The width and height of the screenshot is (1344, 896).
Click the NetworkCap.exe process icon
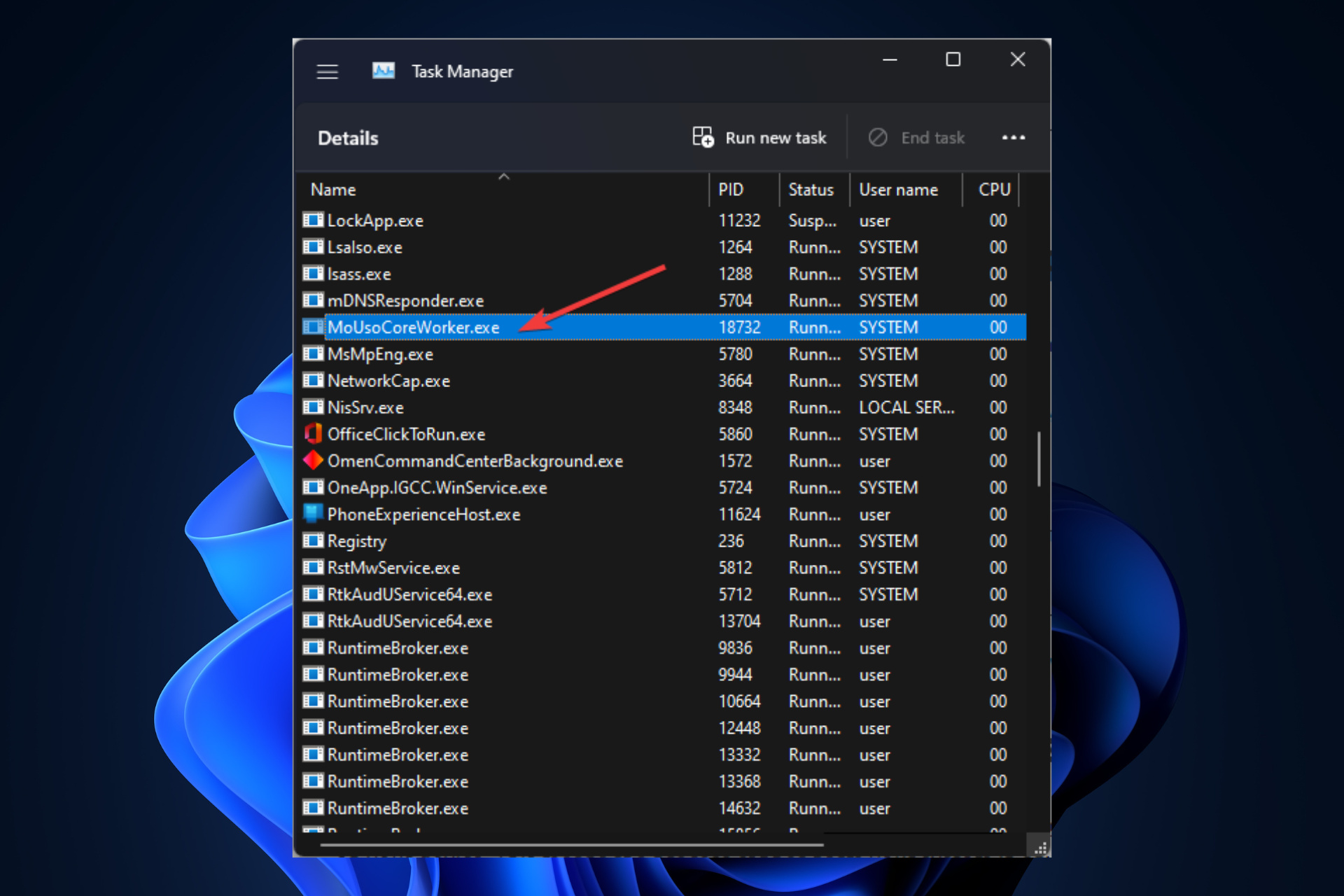click(313, 381)
